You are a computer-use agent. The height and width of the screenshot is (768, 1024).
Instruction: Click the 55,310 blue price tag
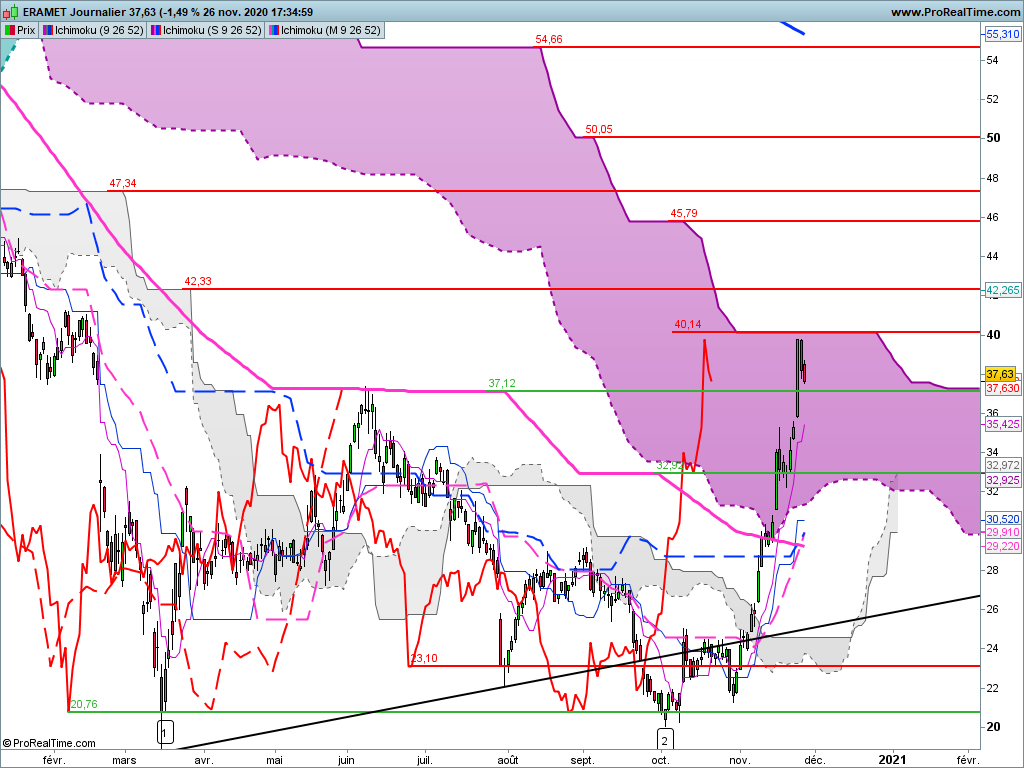(x=1002, y=34)
